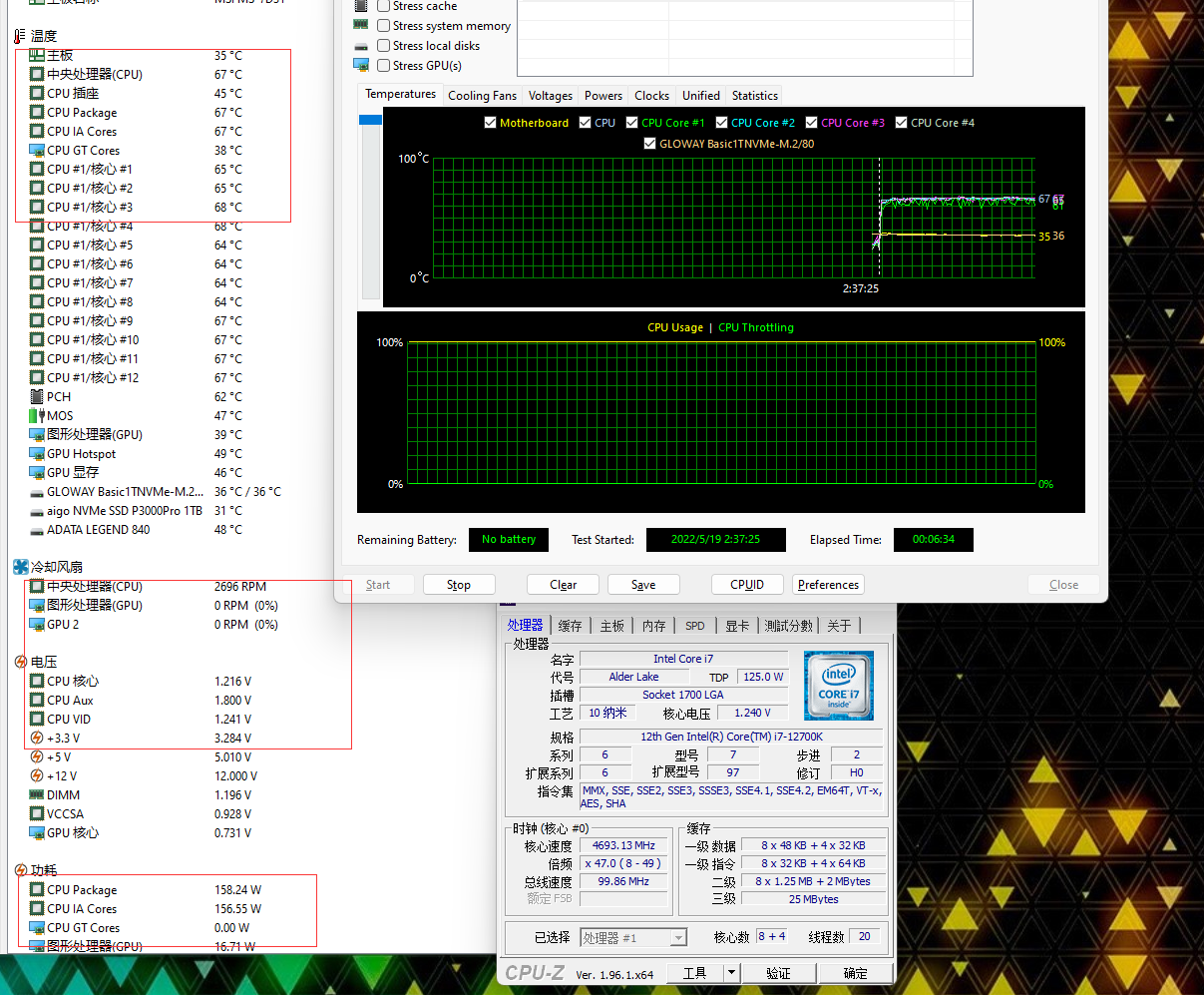Image resolution: width=1204 pixels, height=995 pixels.
Task: Click the VCCSA voltage row icon
Action: tap(37, 813)
